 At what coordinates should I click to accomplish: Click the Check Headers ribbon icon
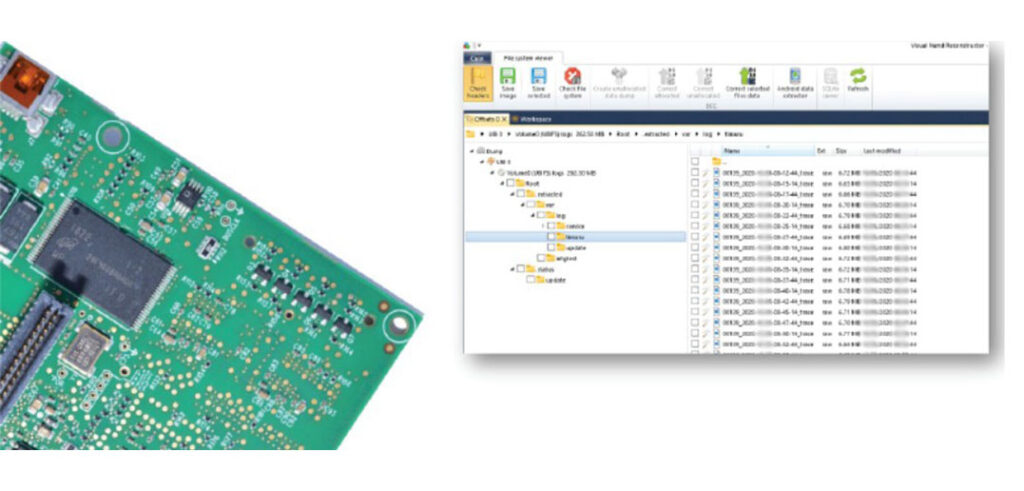(478, 81)
